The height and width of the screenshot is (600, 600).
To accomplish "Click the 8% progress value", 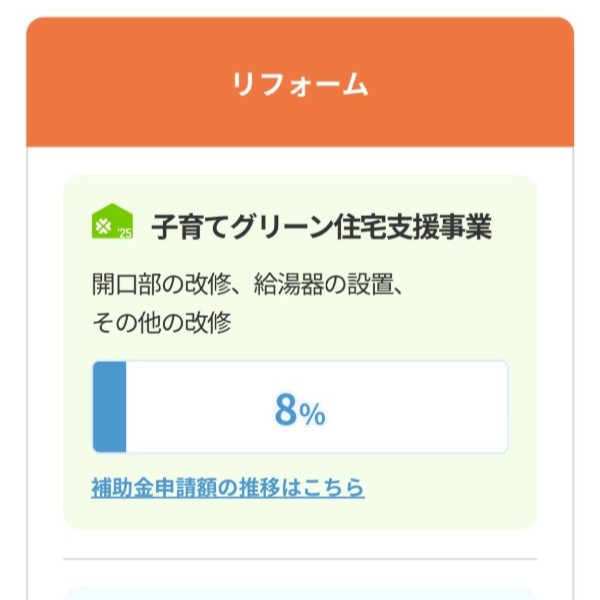I will pos(300,409).
